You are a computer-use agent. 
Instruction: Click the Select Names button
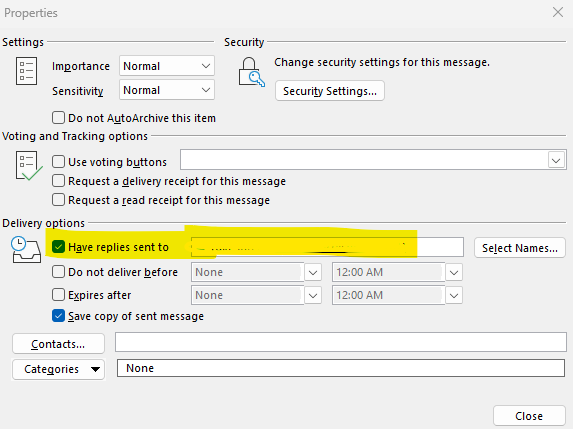(520, 248)
